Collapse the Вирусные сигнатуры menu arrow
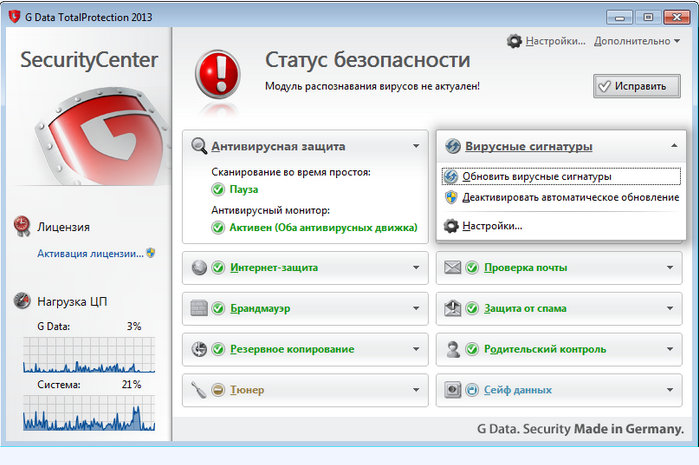 click(x=674, y=145)
